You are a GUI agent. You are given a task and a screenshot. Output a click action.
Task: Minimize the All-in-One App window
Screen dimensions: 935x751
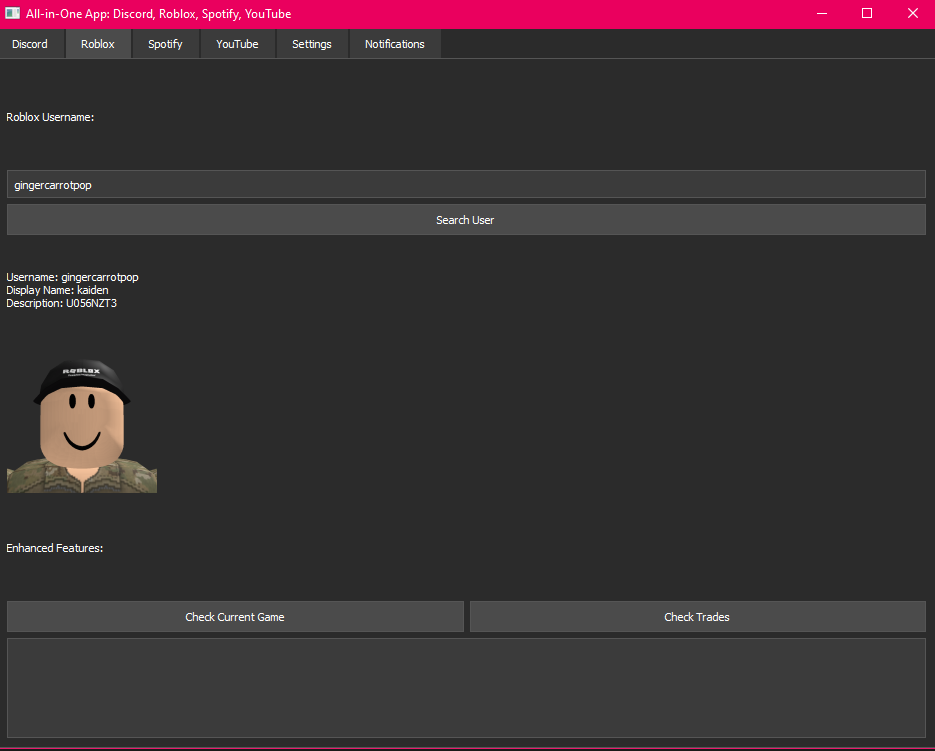point(821,14)
